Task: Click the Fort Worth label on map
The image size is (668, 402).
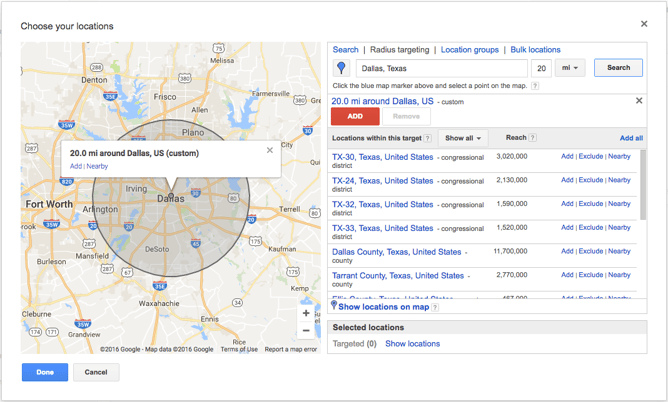Action: coord(49,204)
